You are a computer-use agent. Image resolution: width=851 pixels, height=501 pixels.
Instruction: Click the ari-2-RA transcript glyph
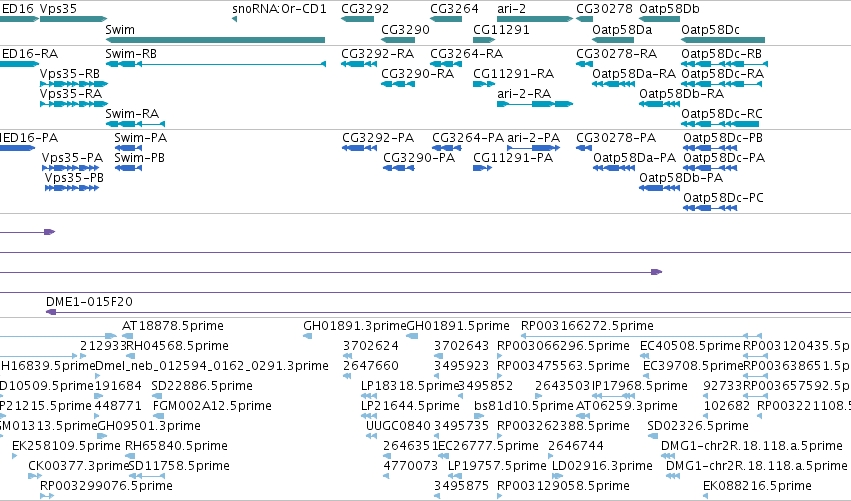pos(535,104)
